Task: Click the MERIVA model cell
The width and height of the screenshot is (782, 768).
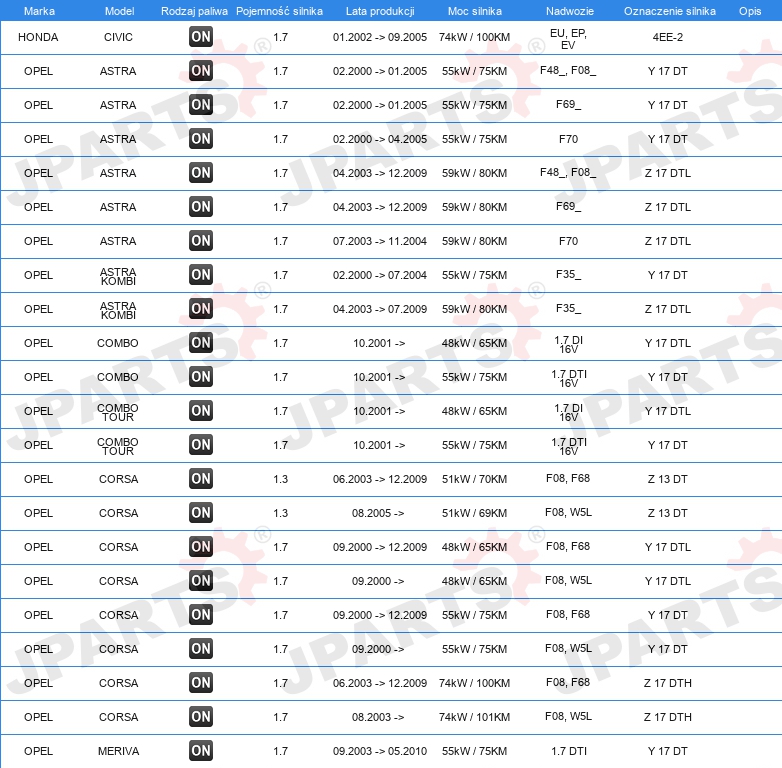Action: coord(118,751)
